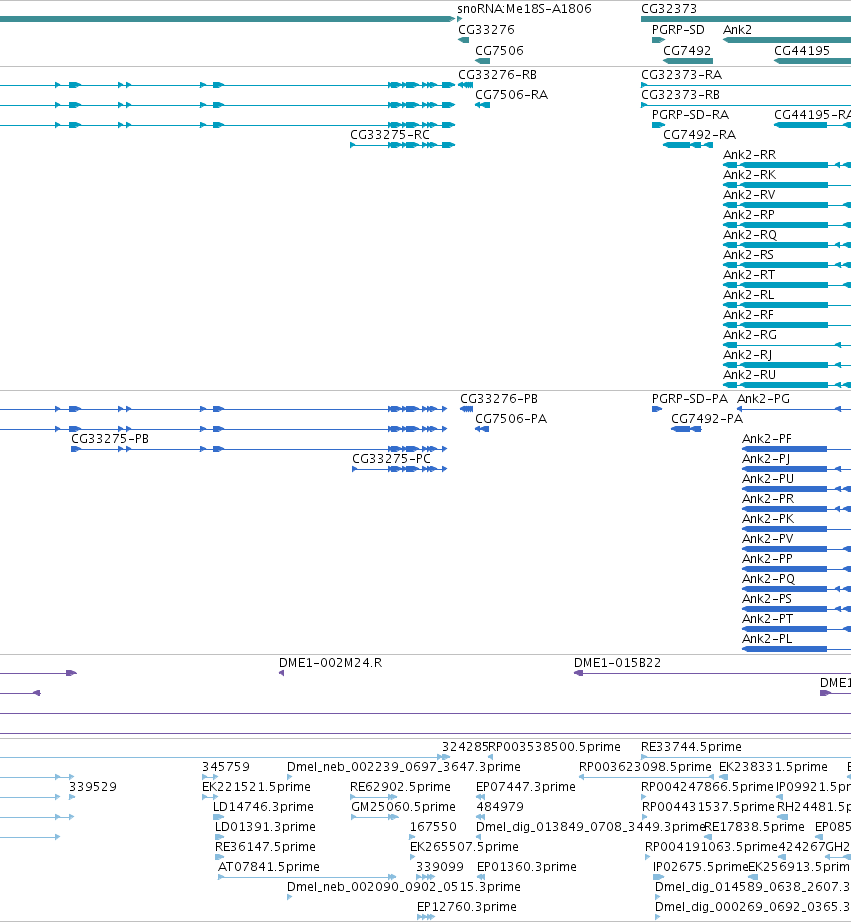851x922 pixels.
Task: Click the CG44195 gene label
Action: point(802,51)
